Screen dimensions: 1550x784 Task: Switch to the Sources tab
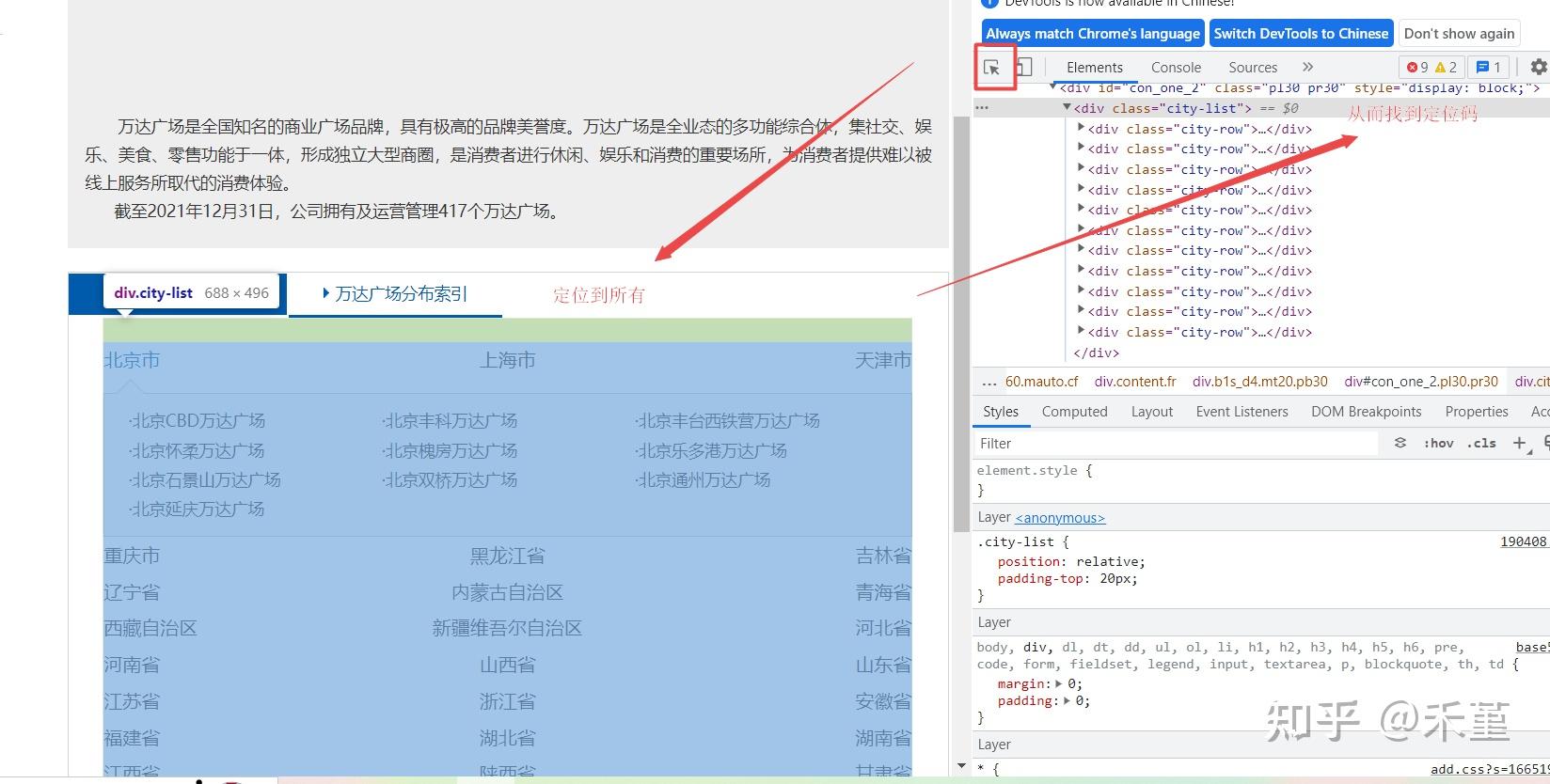tap(1253, 68)
